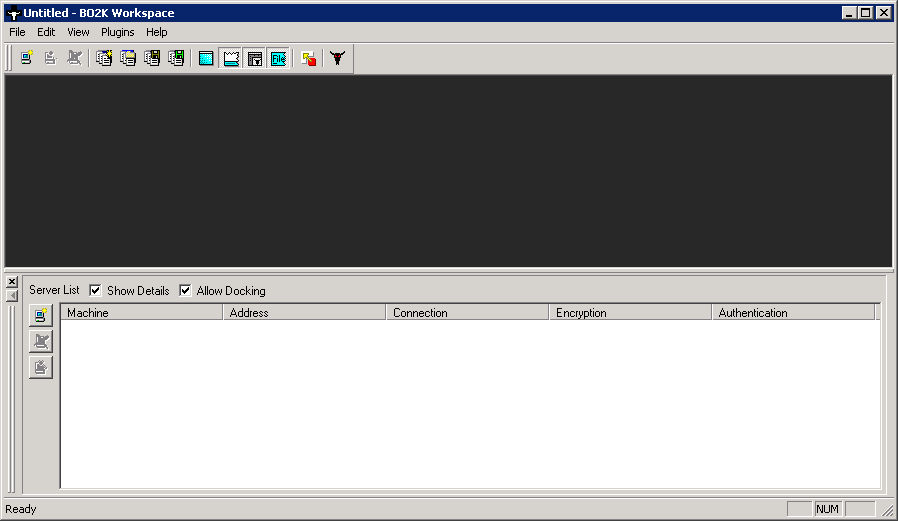Click the add server icon beside the server list
This screenshot has width=898, height=521.
coord(41,316)
